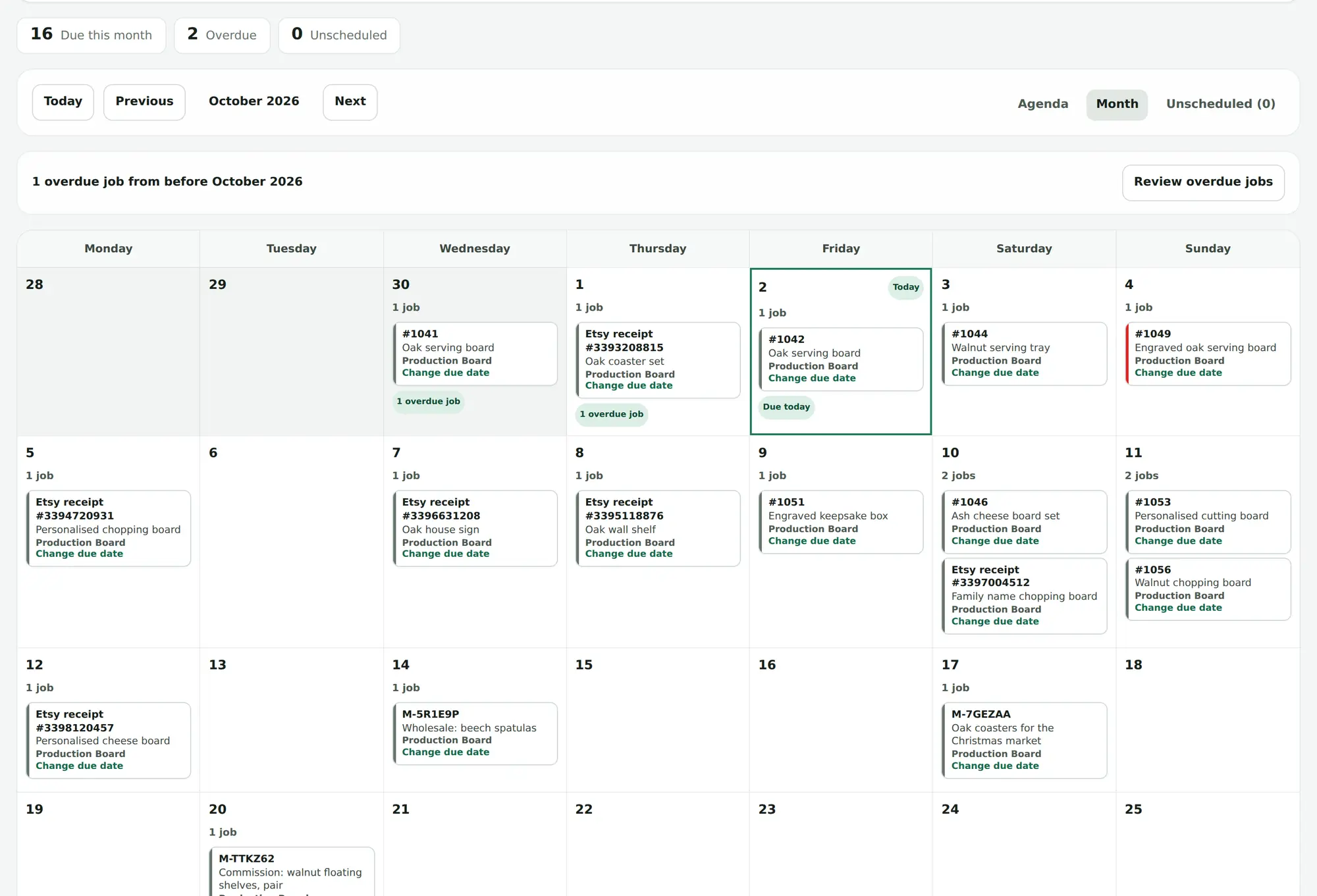Screen dimensions: 1317x896
Task: Click the Walnut chopping board text
Action: (x=1193, y=583)
